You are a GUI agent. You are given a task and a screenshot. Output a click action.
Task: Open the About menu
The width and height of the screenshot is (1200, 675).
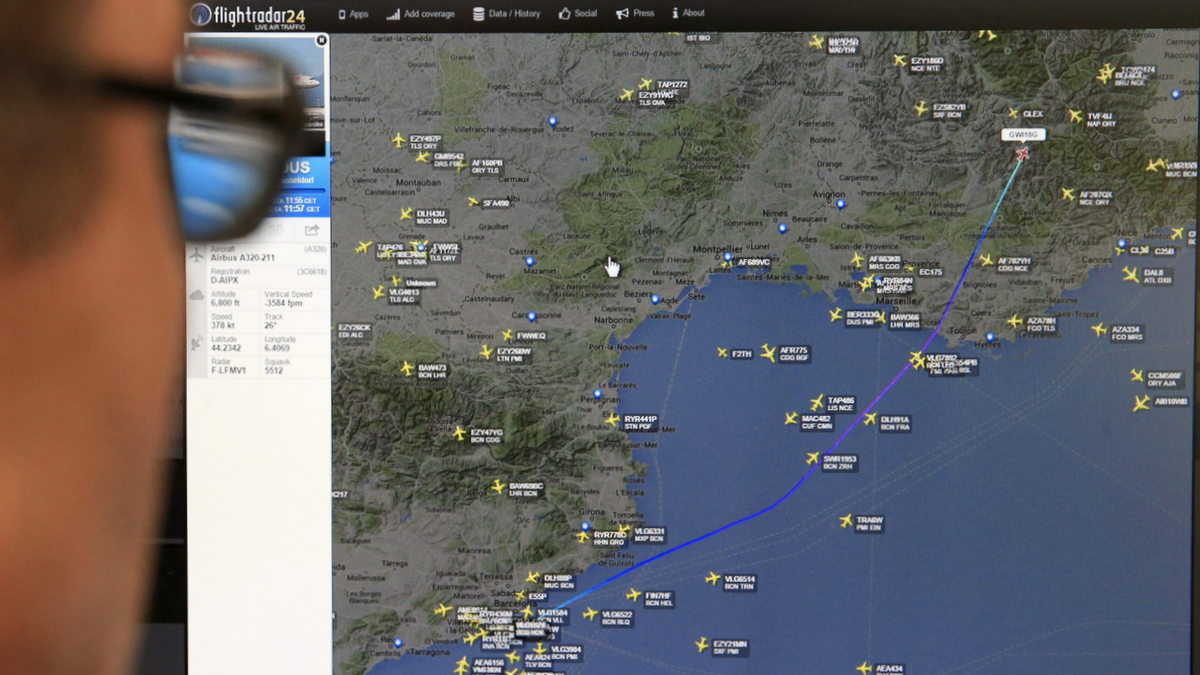click(688, 14)
